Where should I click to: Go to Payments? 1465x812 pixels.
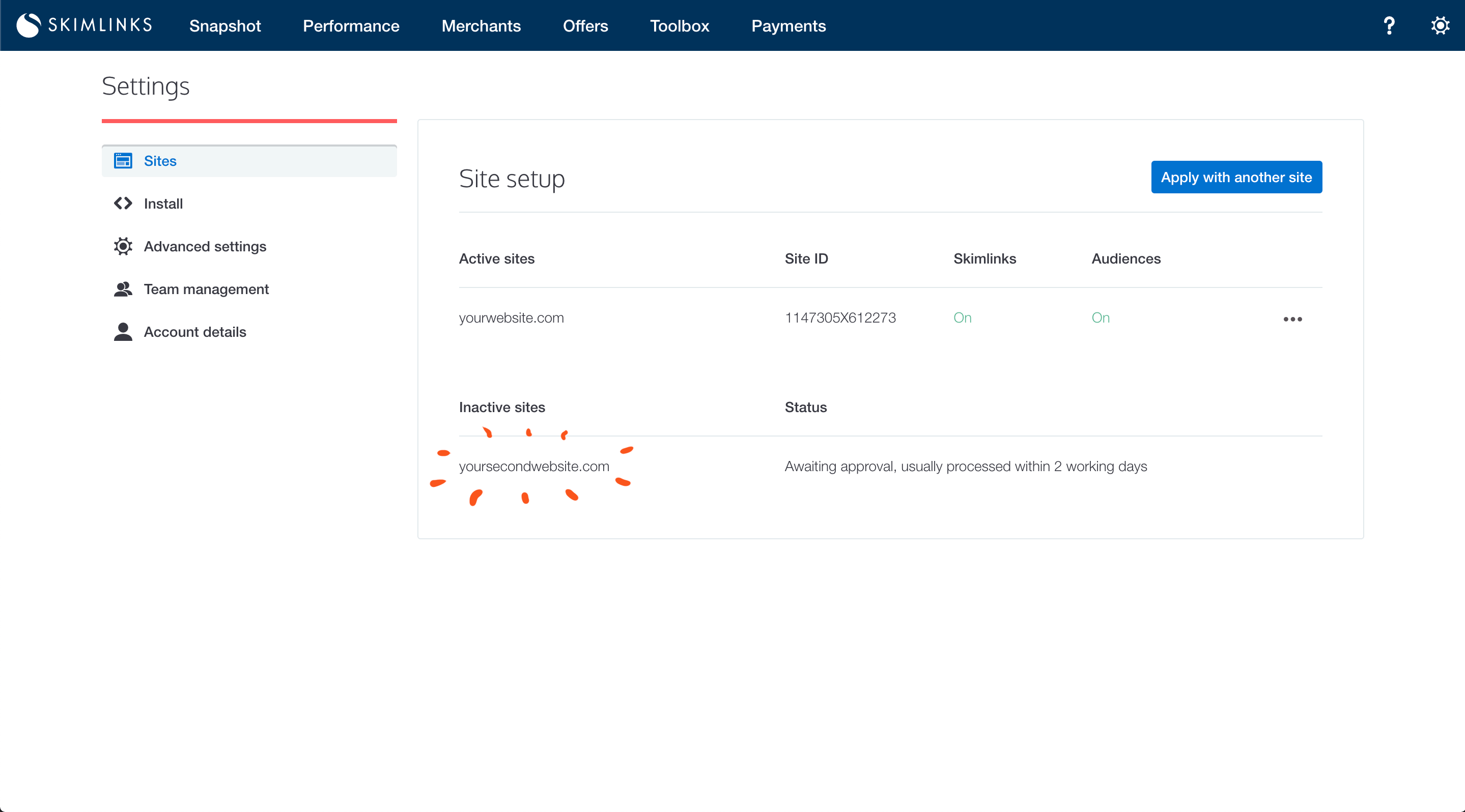tap(788, 25)
